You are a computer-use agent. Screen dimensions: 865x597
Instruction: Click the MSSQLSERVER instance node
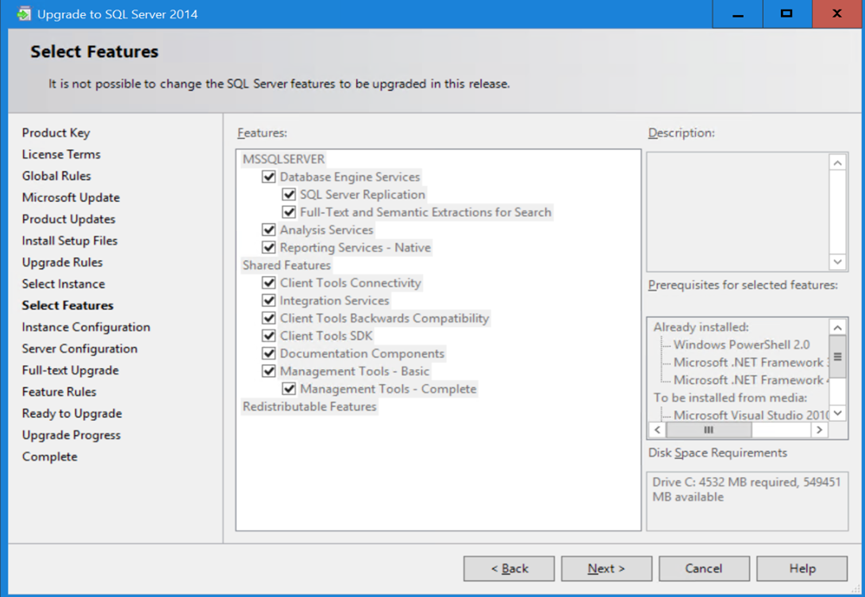284,159
